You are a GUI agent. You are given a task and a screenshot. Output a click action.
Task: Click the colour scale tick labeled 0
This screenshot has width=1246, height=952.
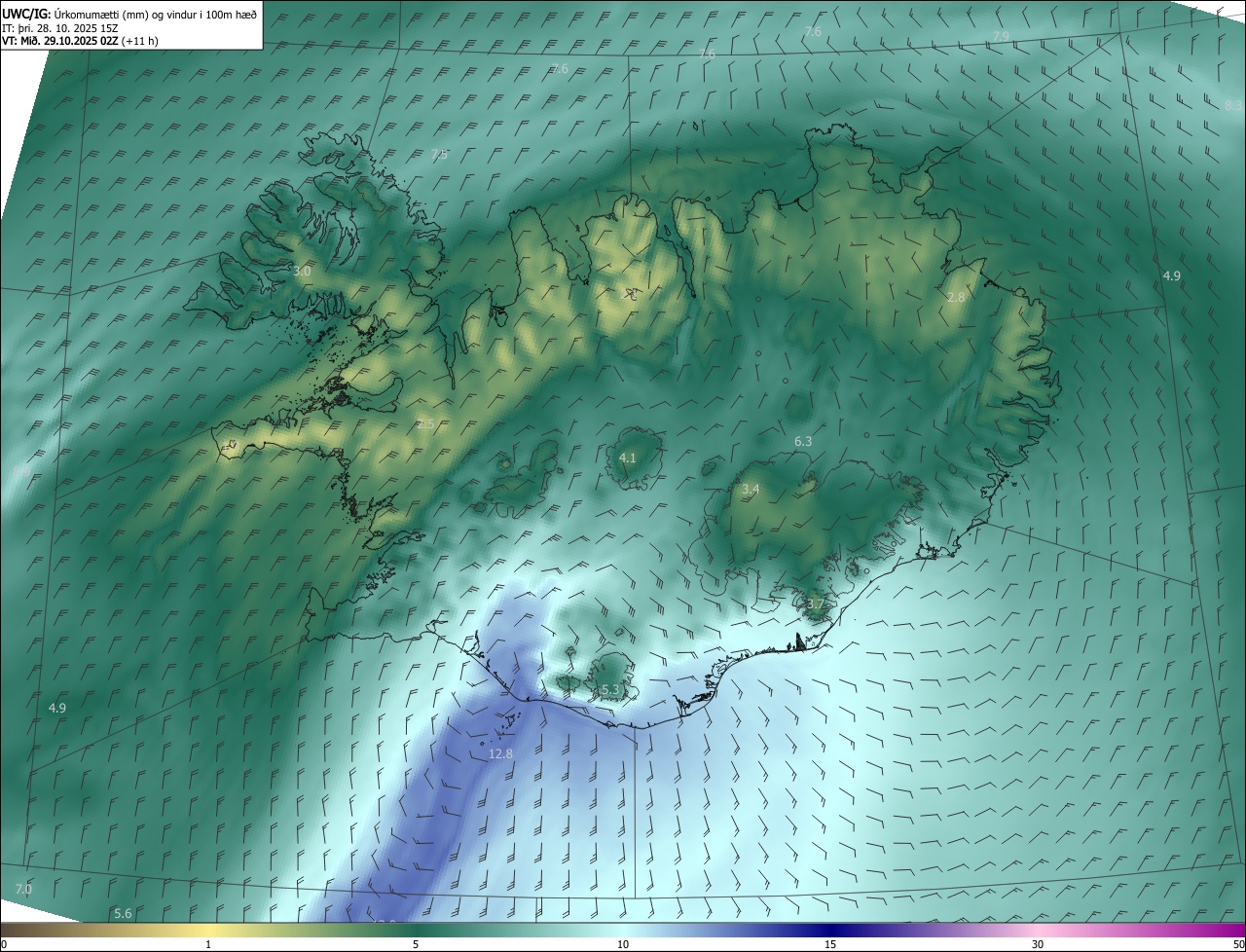coord(3,944)
